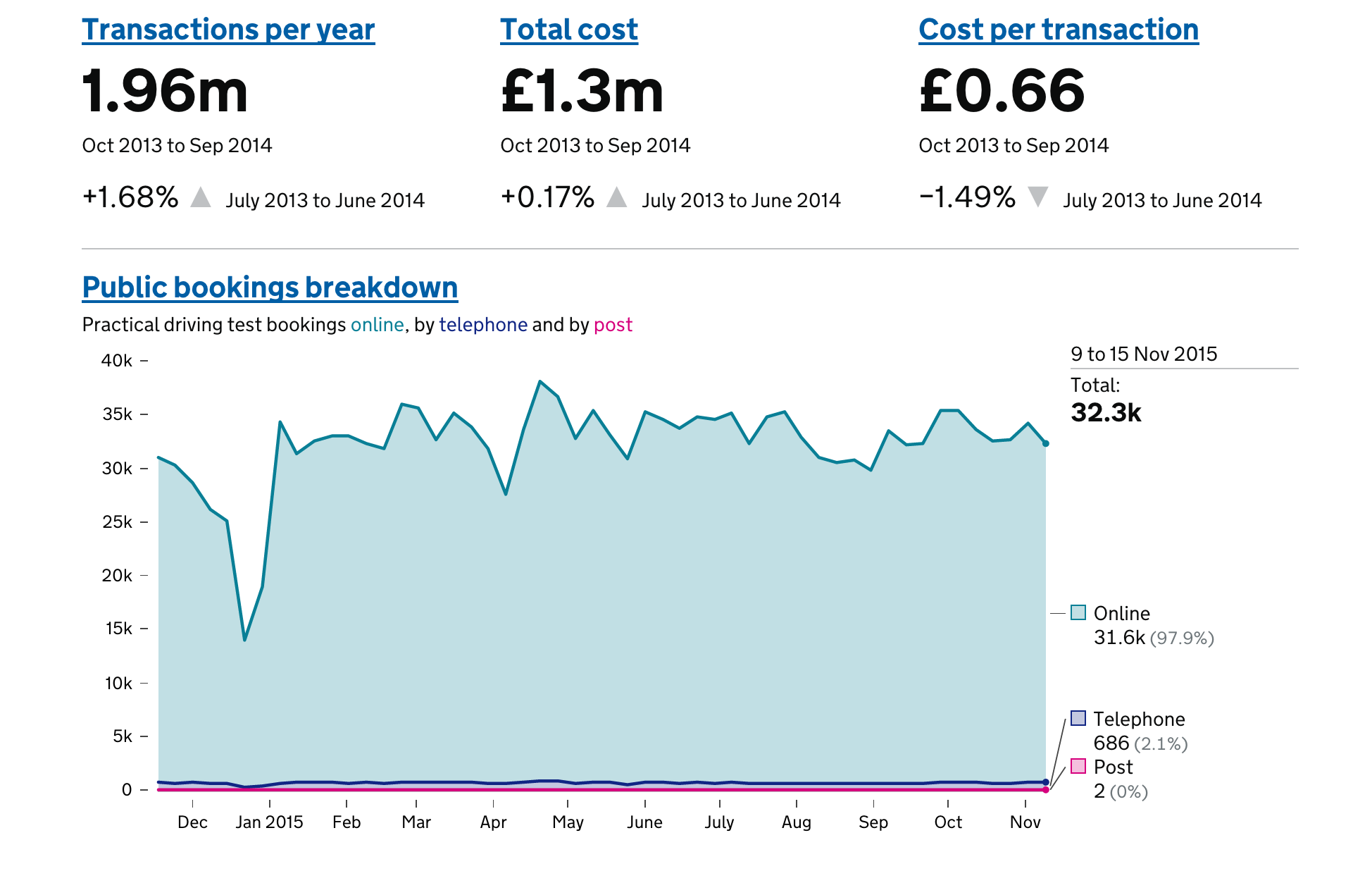
Task: Click the Jan 2015 axis label
Action: [x=269, y=822]
